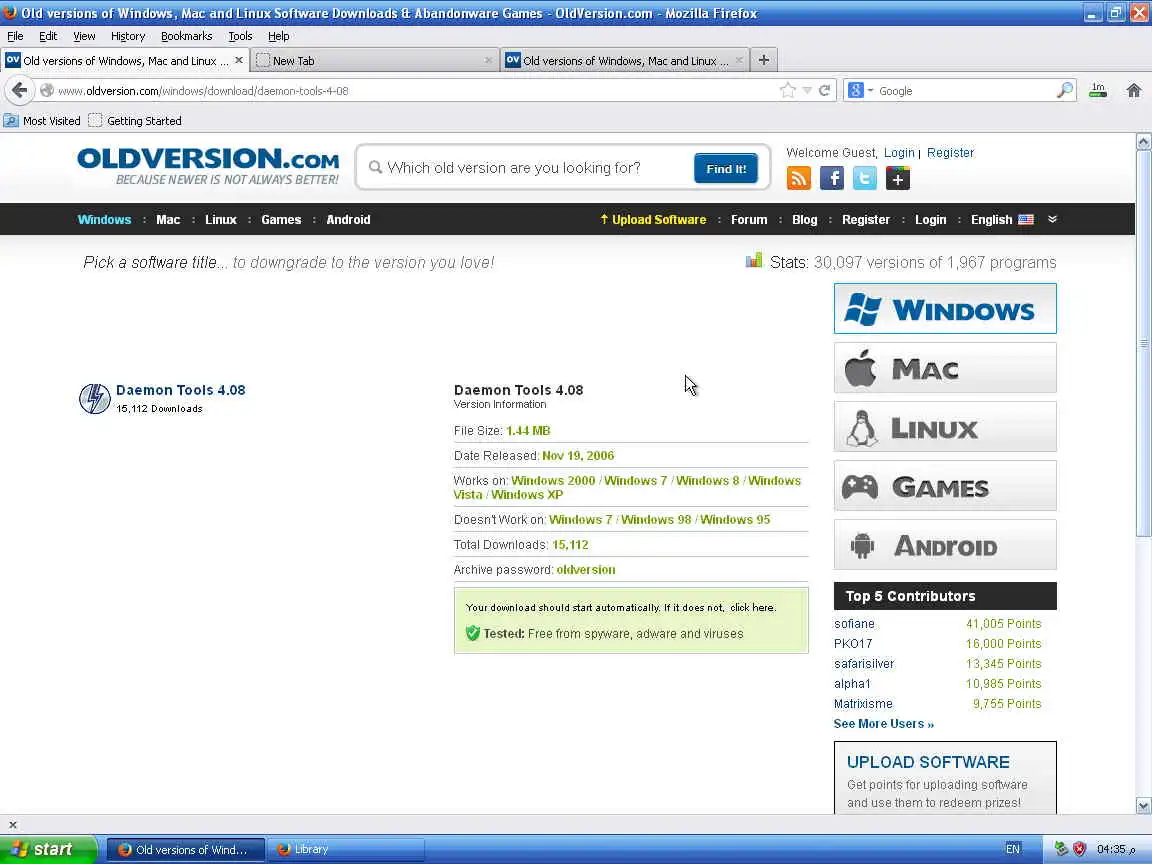Screen dimensions: 1152x864
Task: Click the Register link beside Welcome Guest
Action: [x=950, y=153]
